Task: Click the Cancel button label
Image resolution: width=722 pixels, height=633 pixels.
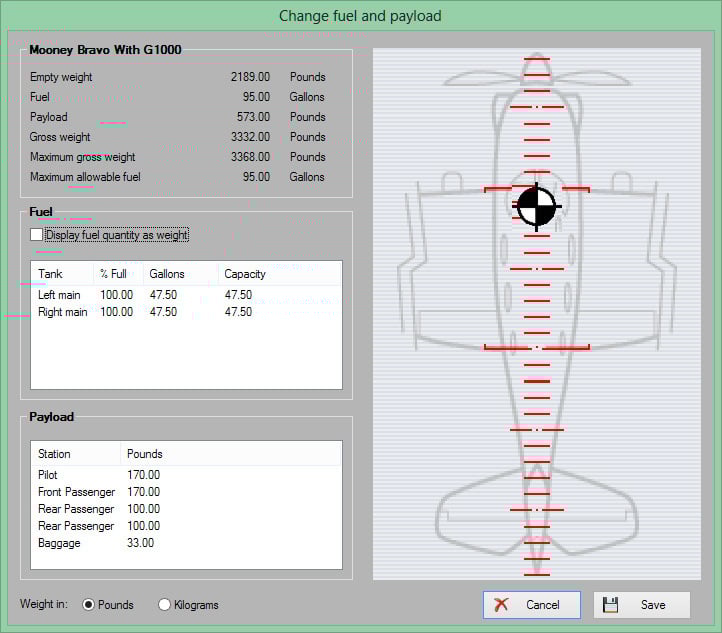Action: pos(543,604)
